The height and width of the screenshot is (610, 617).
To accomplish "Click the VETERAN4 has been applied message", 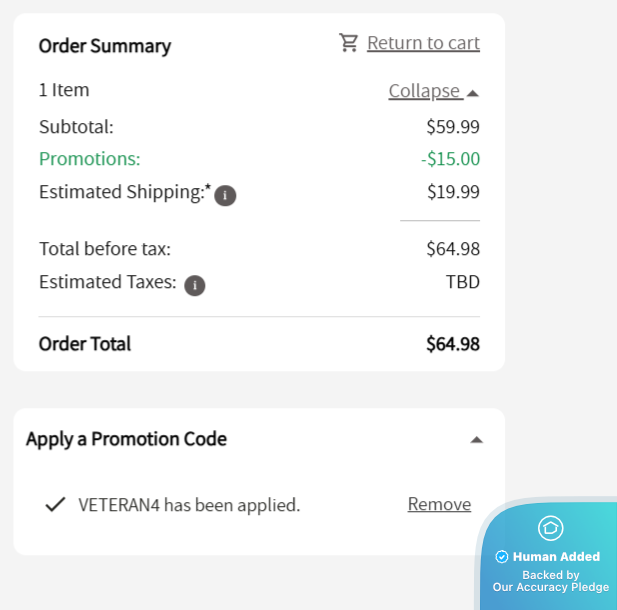I will tap(189, 505).
